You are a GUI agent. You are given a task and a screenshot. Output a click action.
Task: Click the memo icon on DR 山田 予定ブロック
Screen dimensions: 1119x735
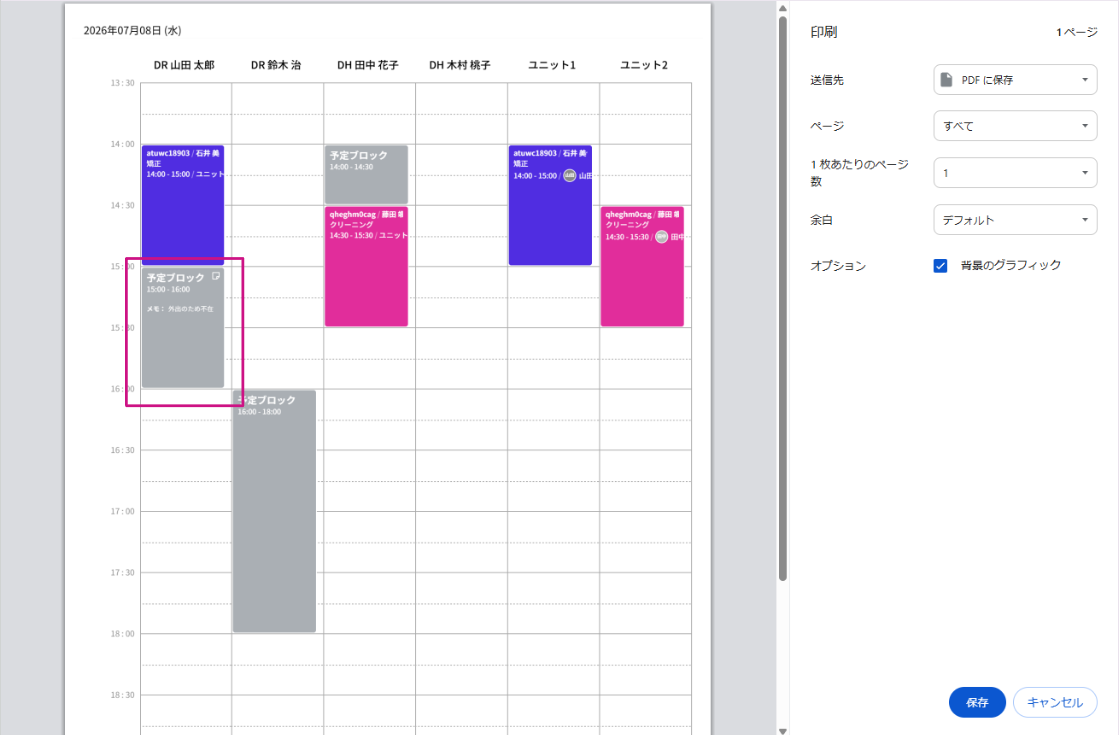216,276
